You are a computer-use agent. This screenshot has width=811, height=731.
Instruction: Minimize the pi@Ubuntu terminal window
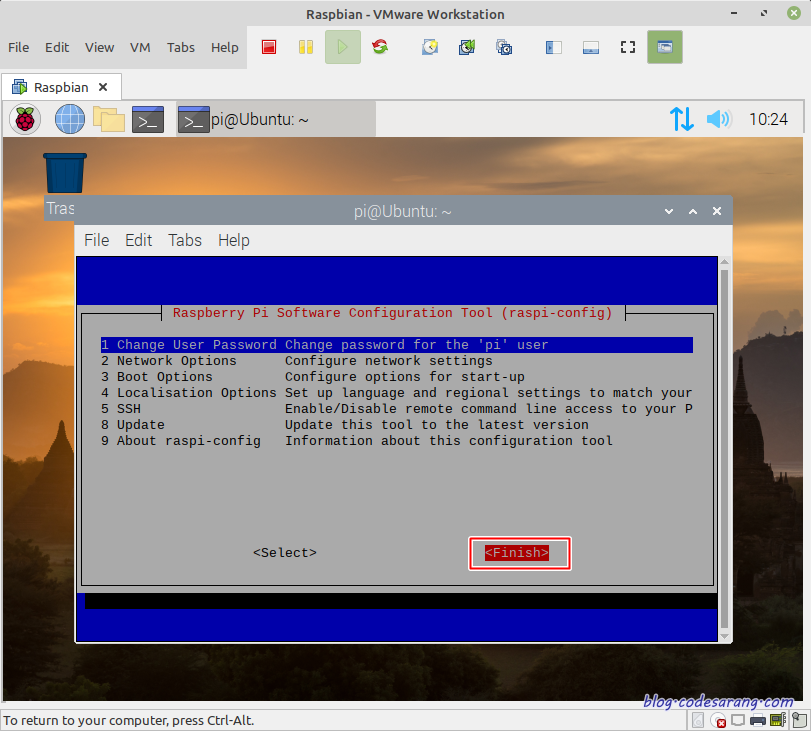pos(669,211)
